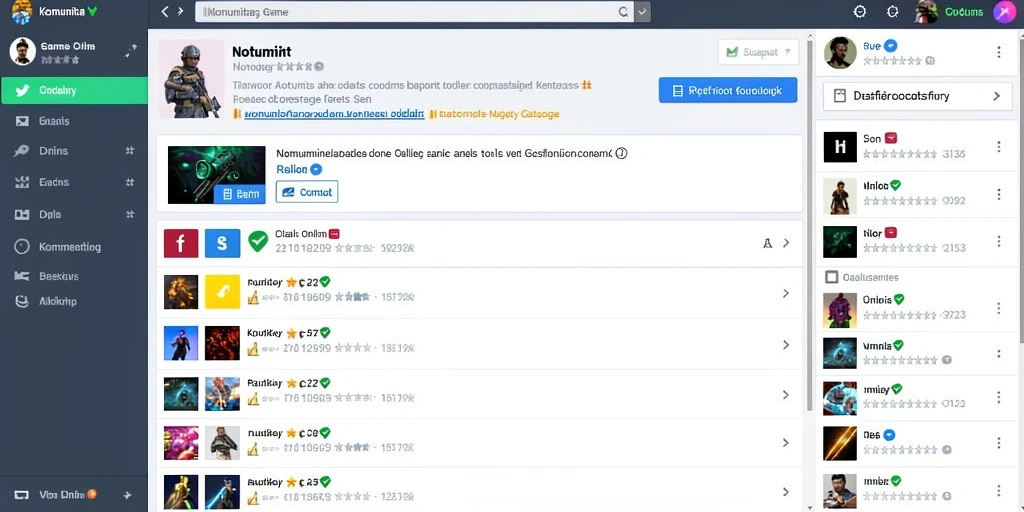Click the back arrow in top bar
Viewport: 1024px width, 512px height.
[x=165, y=12]
